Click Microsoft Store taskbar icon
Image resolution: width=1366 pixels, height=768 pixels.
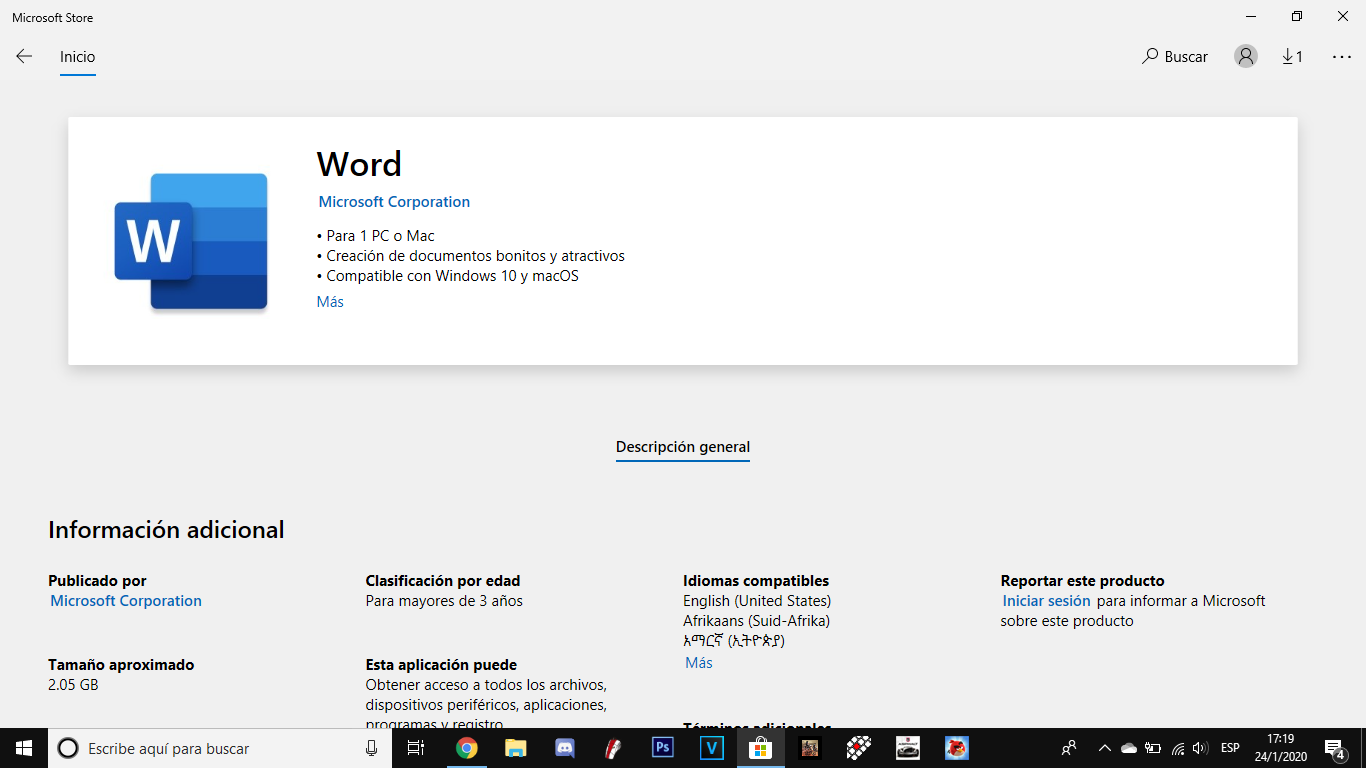click(x=760, y=748)
